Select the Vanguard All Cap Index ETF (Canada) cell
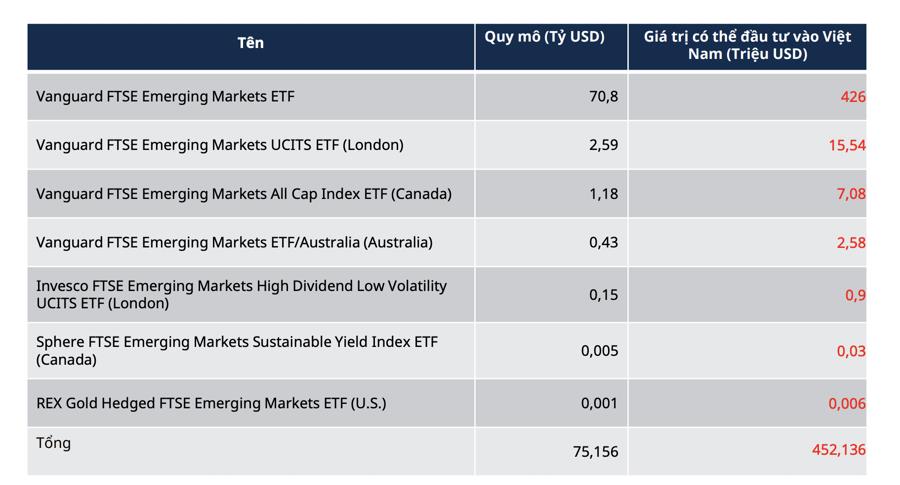Screen dimensions: 900x485 [x=244, y=194]
